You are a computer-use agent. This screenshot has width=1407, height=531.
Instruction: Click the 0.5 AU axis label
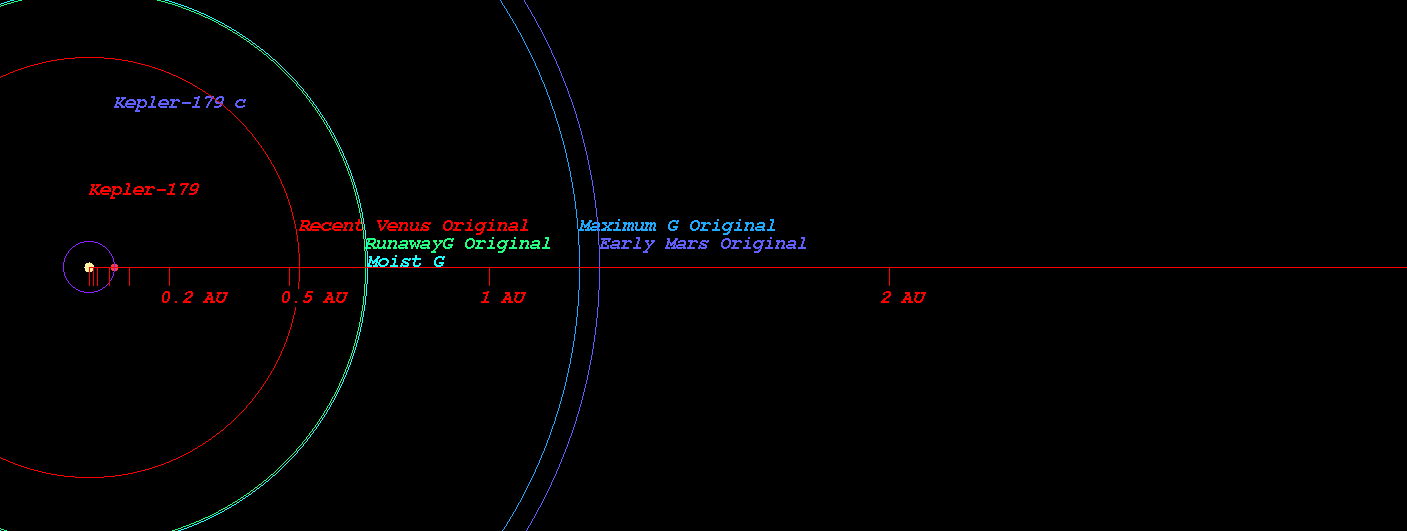coord(314,298)
